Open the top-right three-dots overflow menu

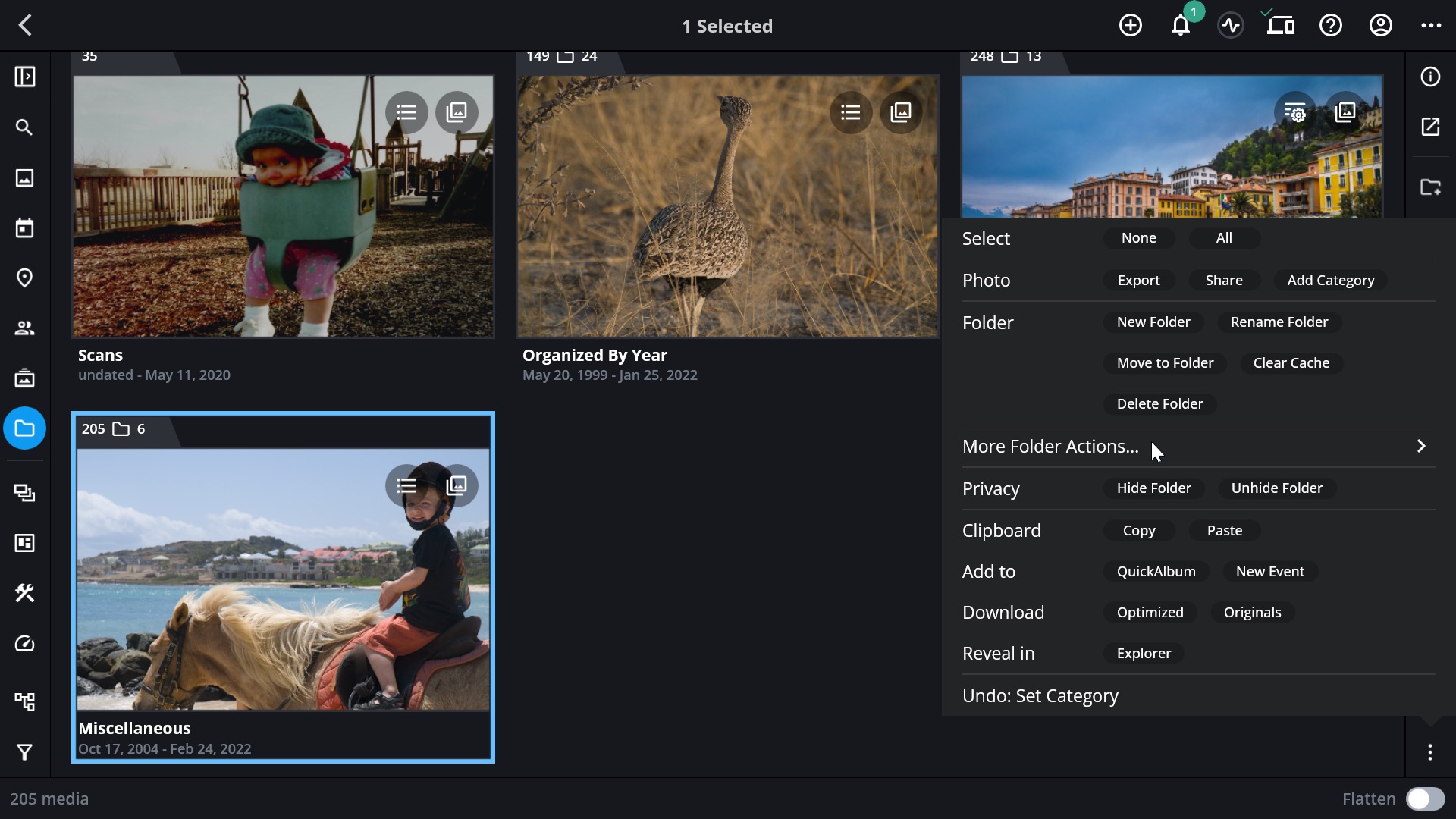pyautogui.click(x=1431, y=26)
